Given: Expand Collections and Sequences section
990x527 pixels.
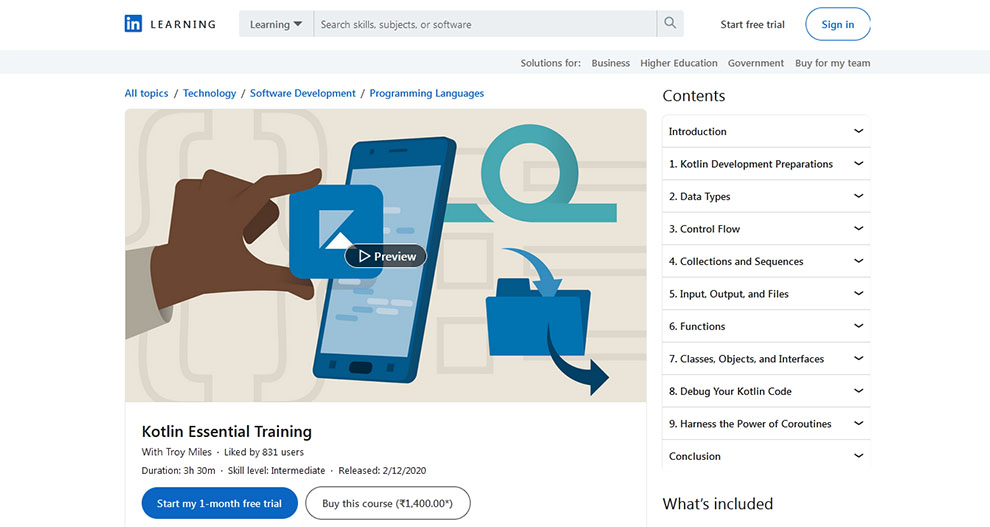Looking at the screenshot, I should (766, 261).
